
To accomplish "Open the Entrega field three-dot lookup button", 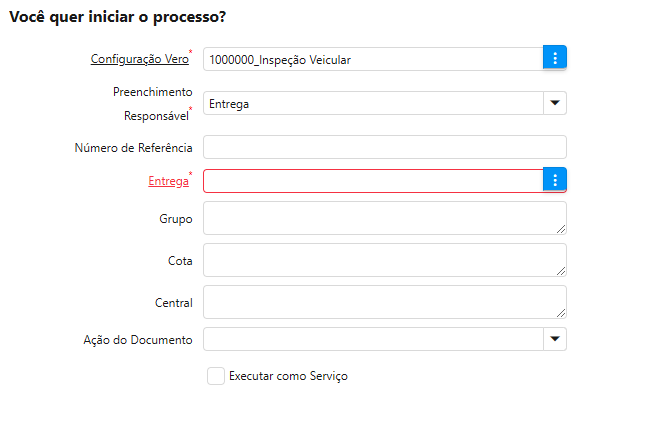I will point(555,180).
